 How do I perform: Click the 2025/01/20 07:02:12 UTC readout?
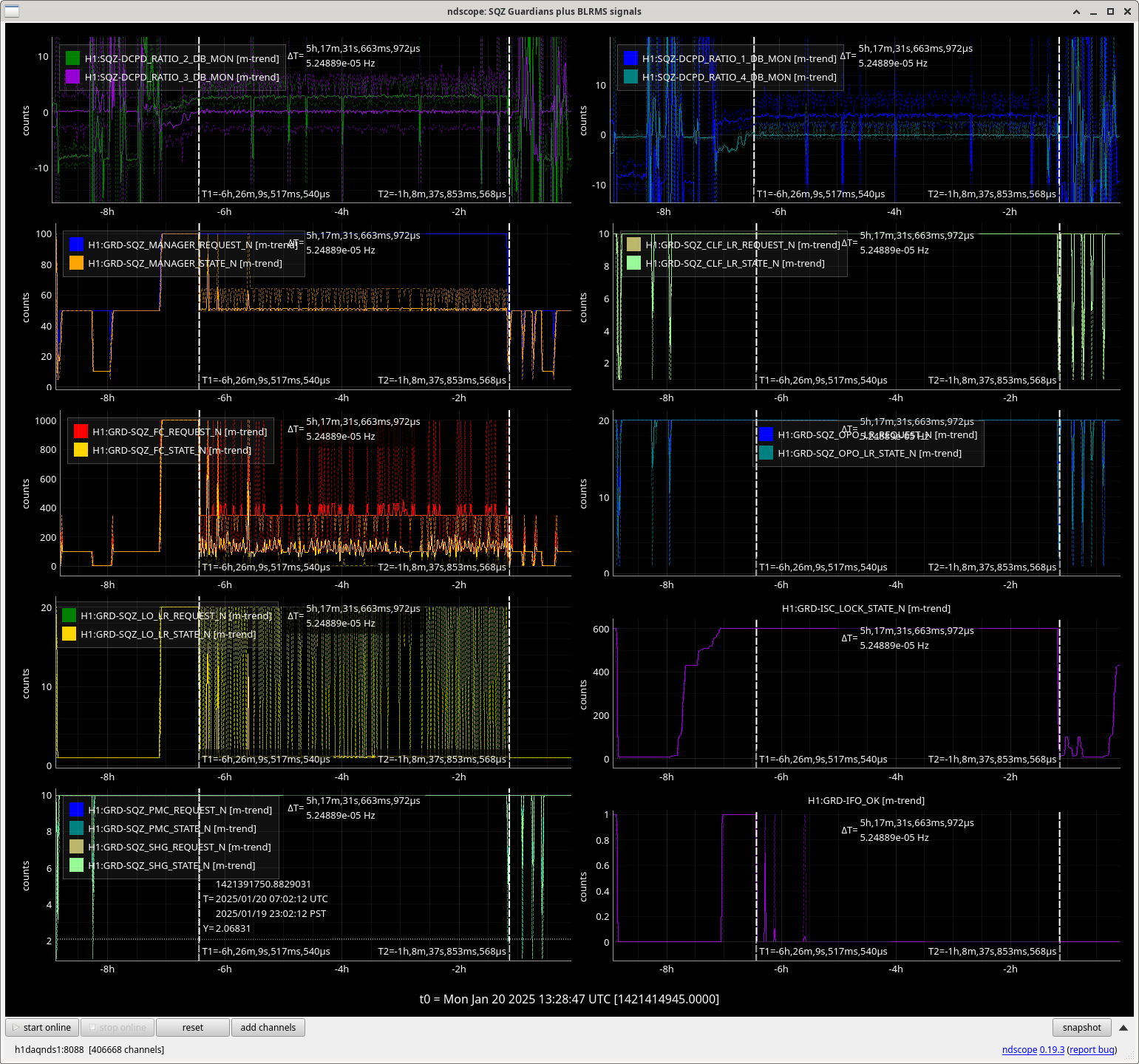(271, 898)
